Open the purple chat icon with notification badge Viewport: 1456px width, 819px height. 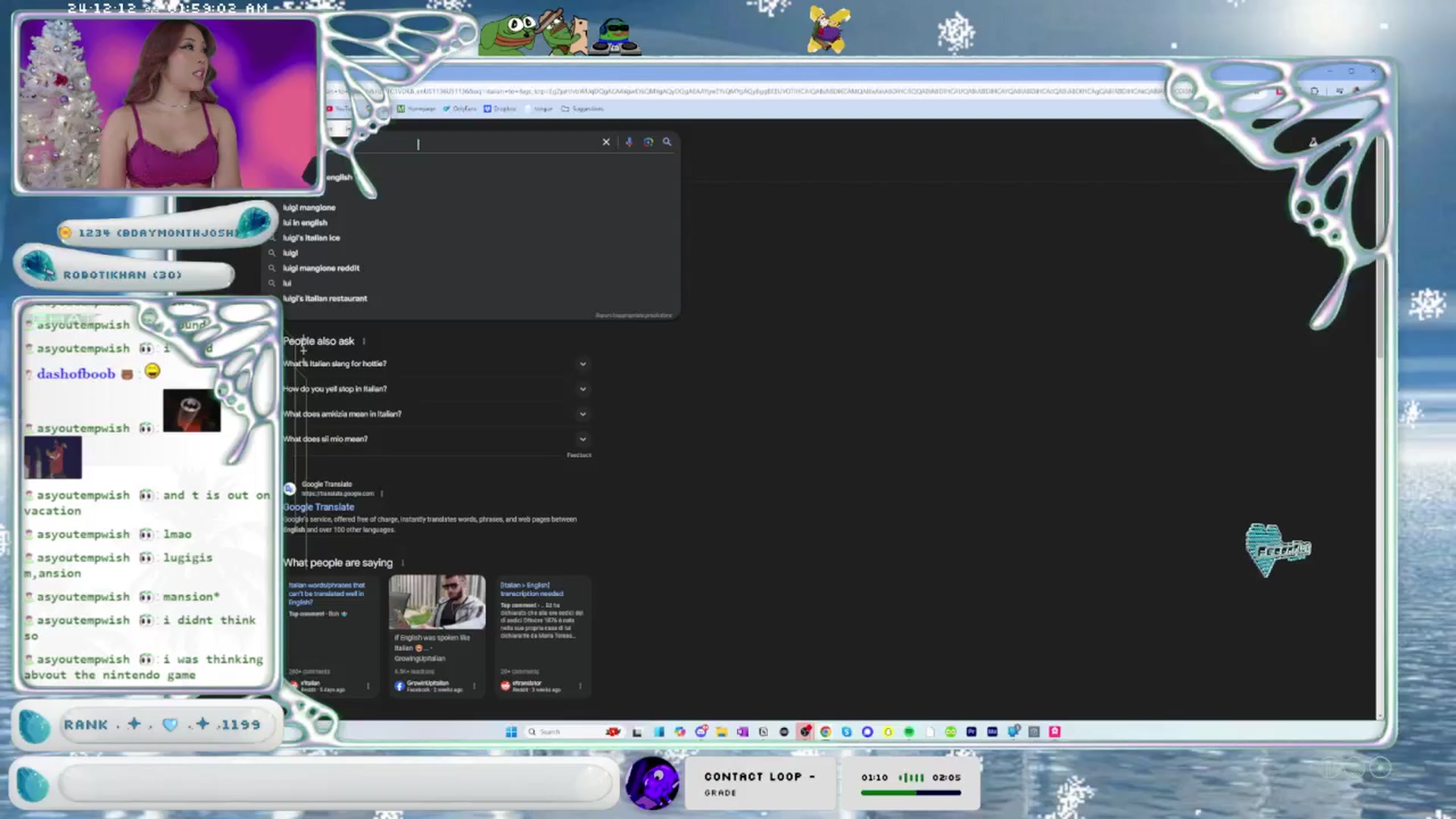[x=701, y=732]
